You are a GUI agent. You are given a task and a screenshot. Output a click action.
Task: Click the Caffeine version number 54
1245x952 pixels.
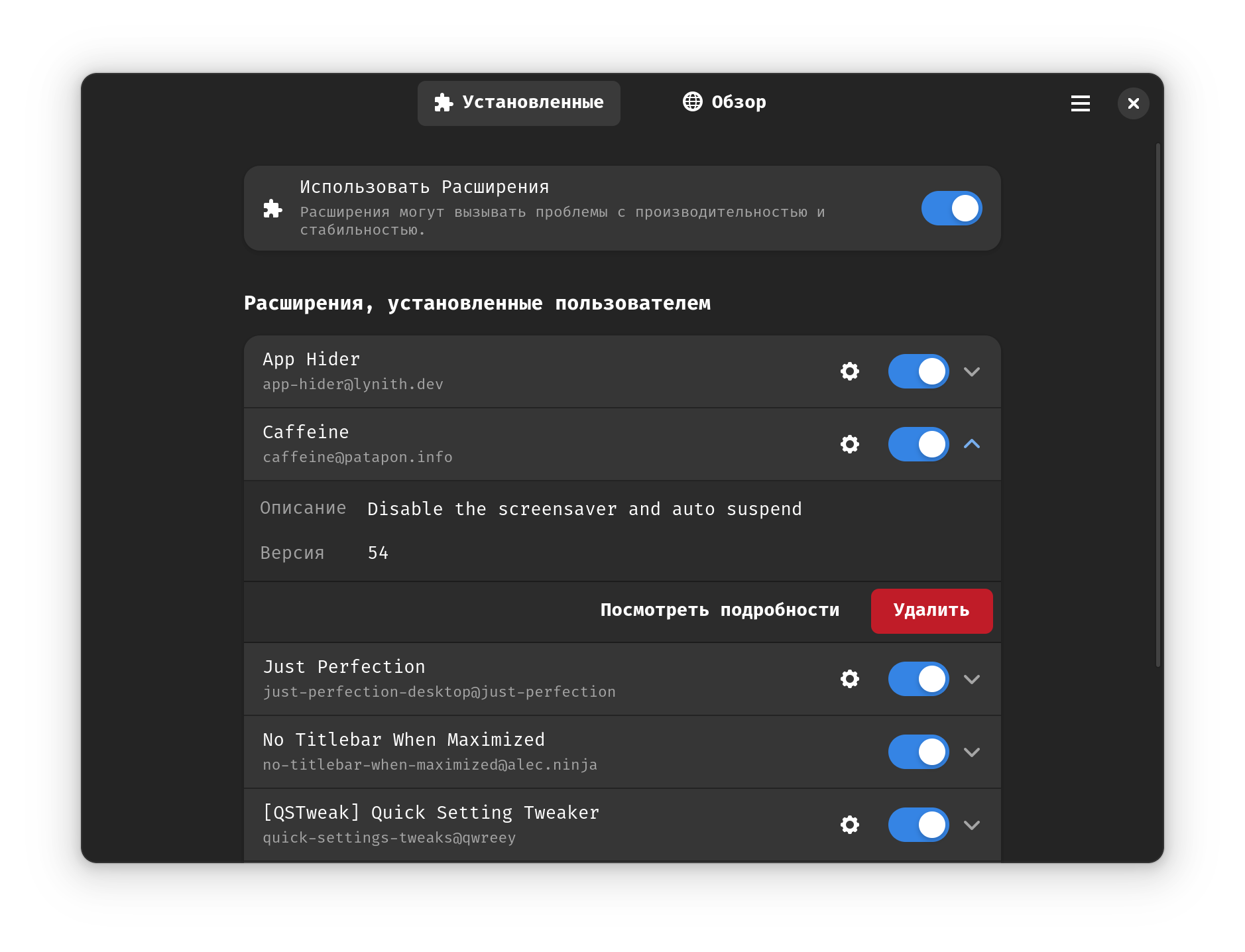click(x=378, y=553)
